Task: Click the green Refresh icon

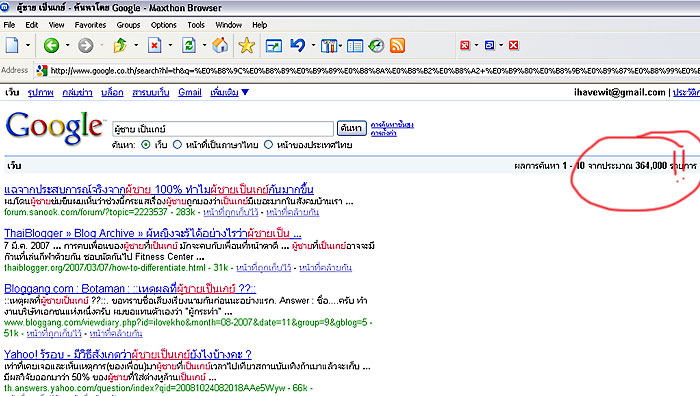Action: pos(188,45)
